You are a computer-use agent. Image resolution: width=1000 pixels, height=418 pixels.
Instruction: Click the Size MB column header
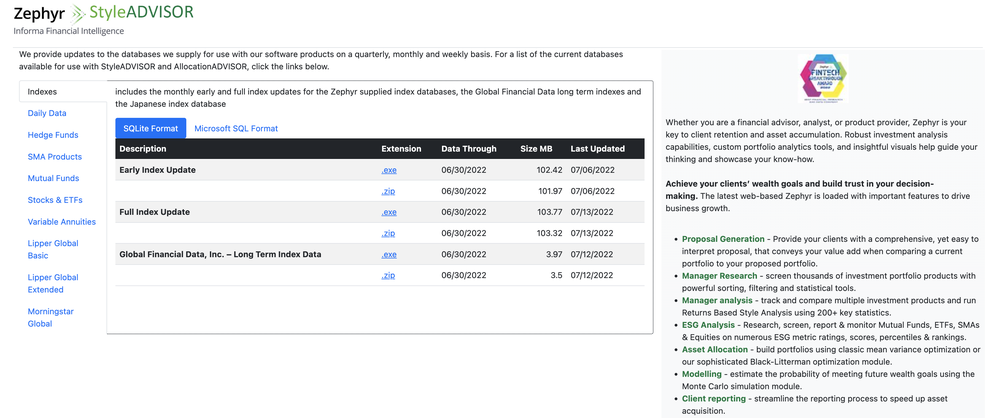point(536,149)
